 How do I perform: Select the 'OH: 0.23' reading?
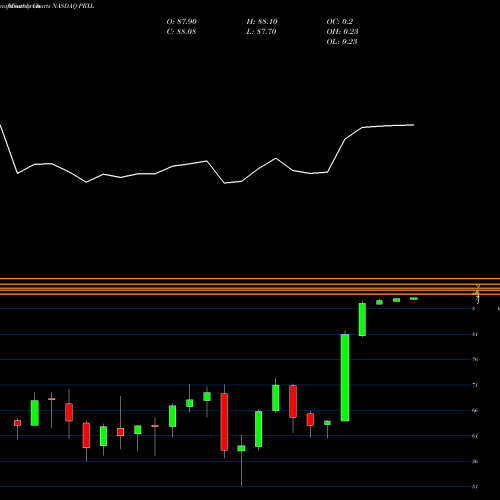[342, 32]
